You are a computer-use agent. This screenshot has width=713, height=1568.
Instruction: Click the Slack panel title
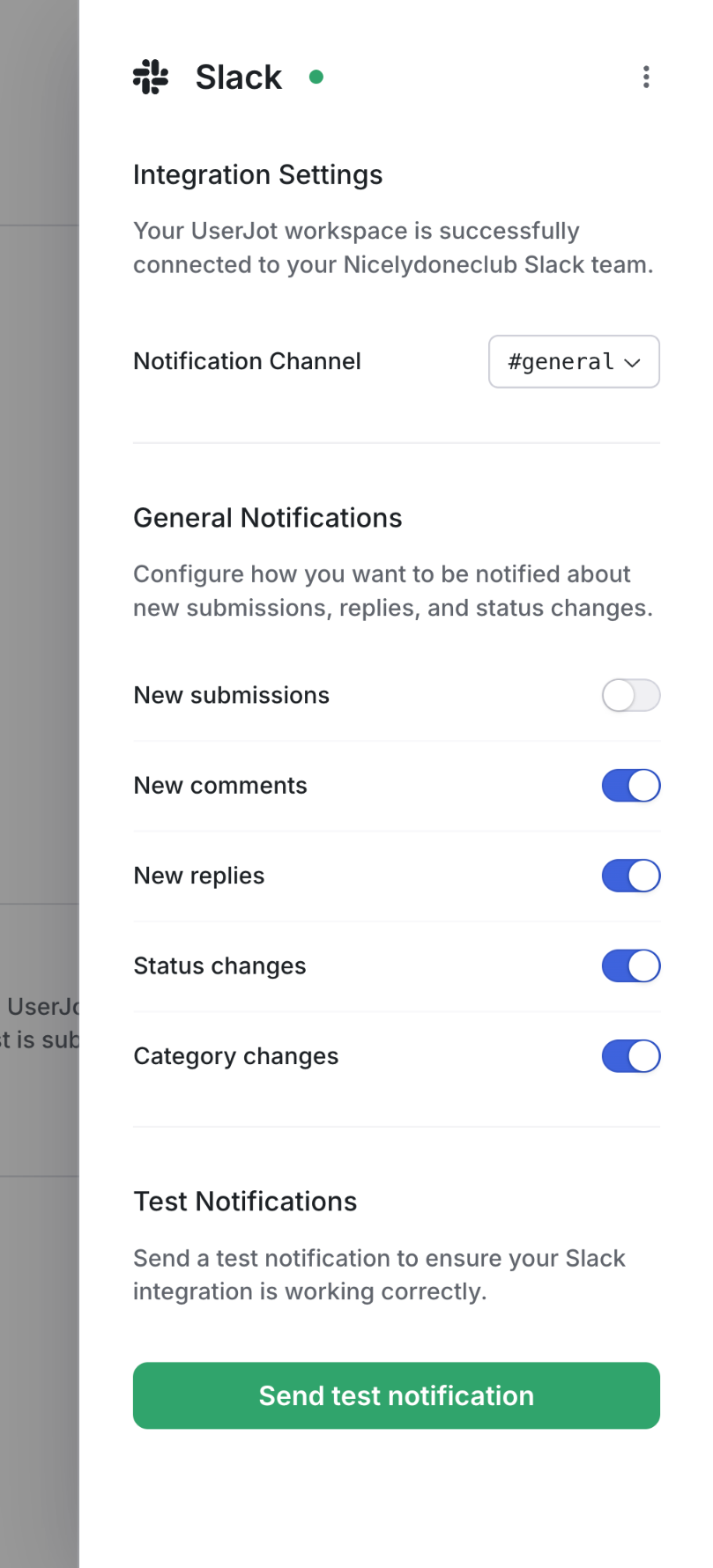238,77
